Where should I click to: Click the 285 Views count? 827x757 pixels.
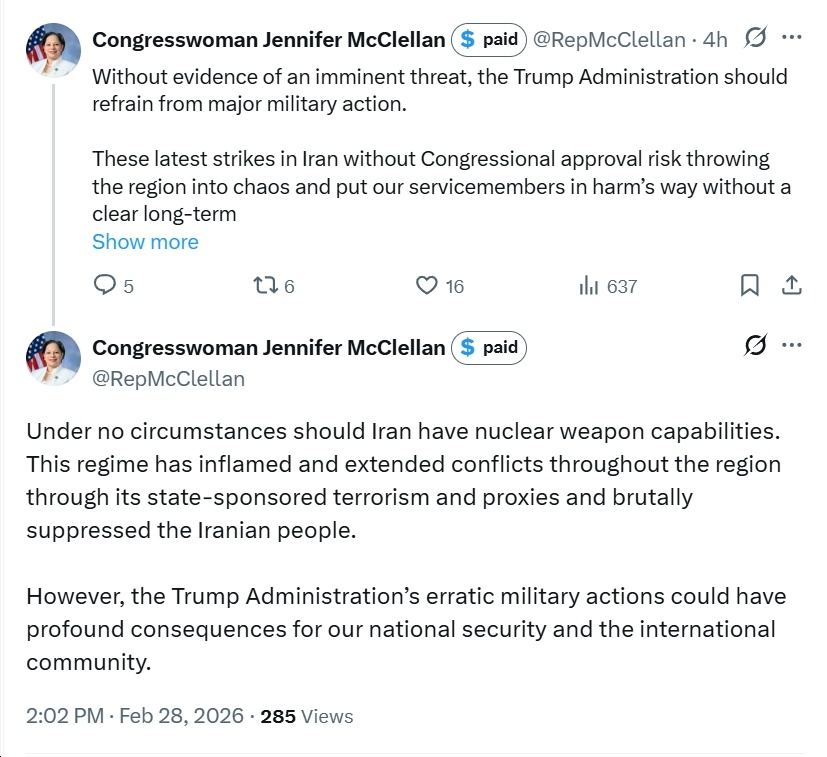point(306,716)
